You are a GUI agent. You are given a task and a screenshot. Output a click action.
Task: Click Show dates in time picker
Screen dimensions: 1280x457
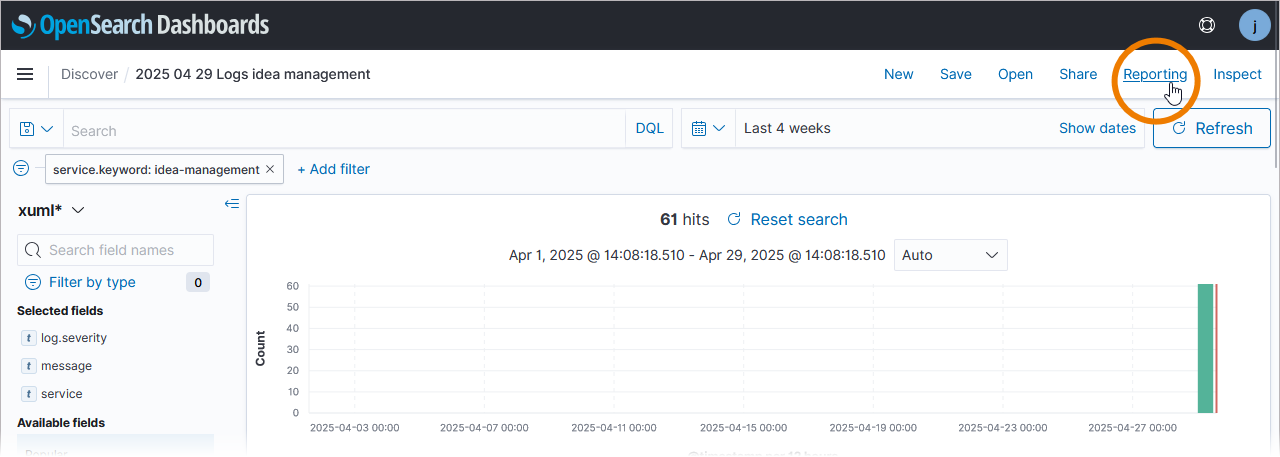[x=1097, y=128]
